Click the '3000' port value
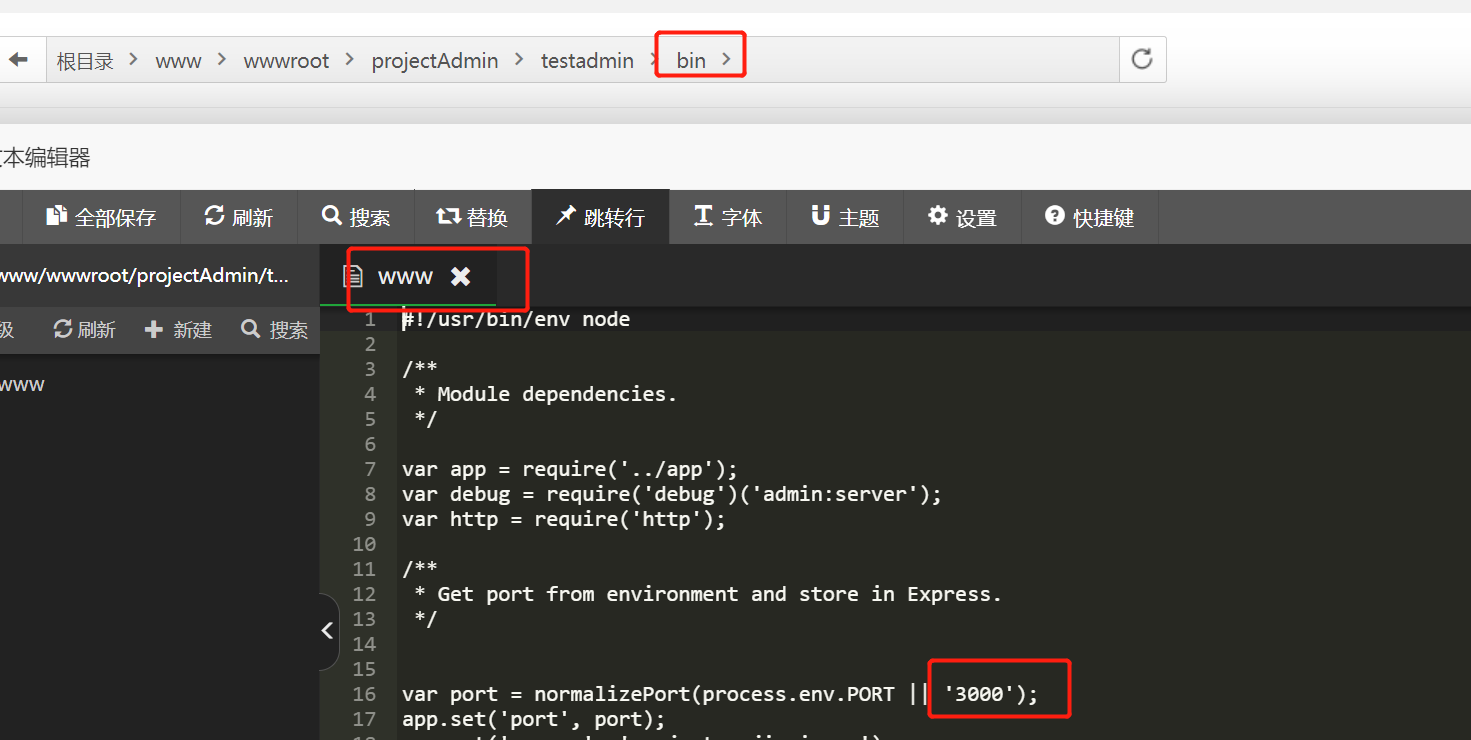Image resolution: width=1471 pixels, height=740 pixels. (x=980, y=694)
